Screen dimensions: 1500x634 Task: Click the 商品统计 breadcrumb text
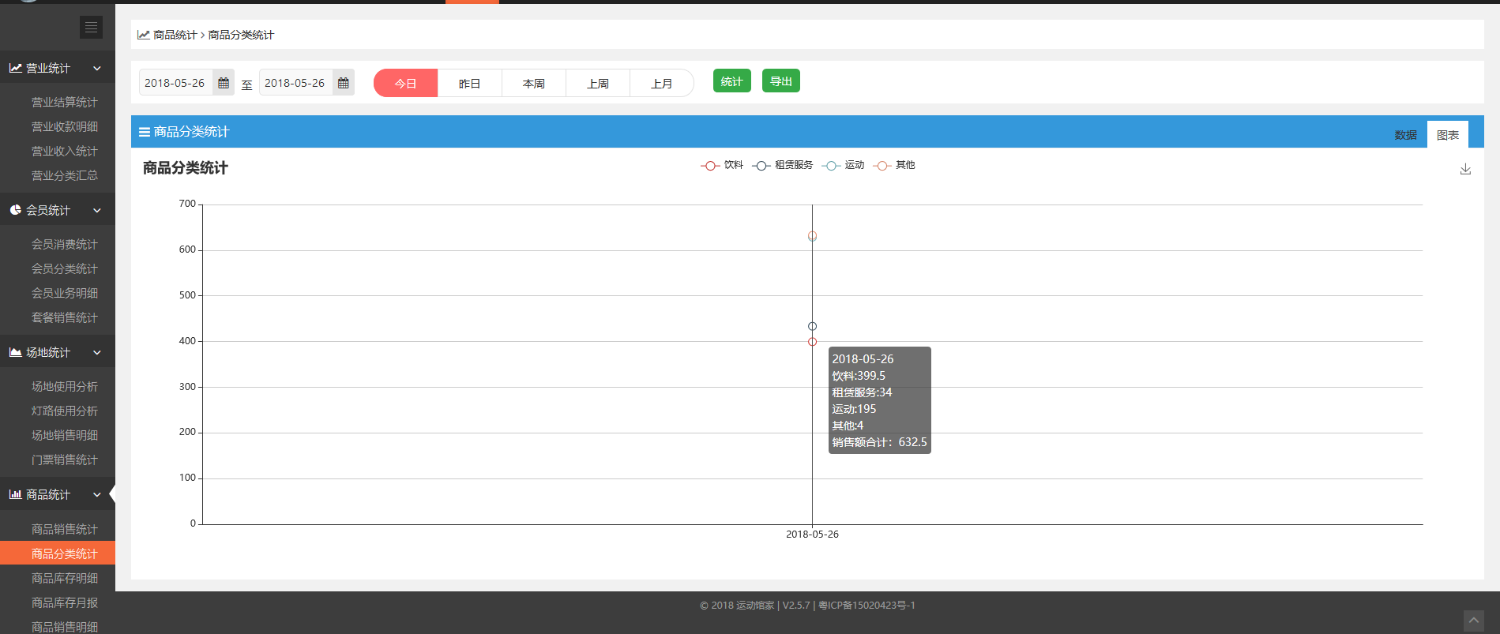(x=175, y=35)
